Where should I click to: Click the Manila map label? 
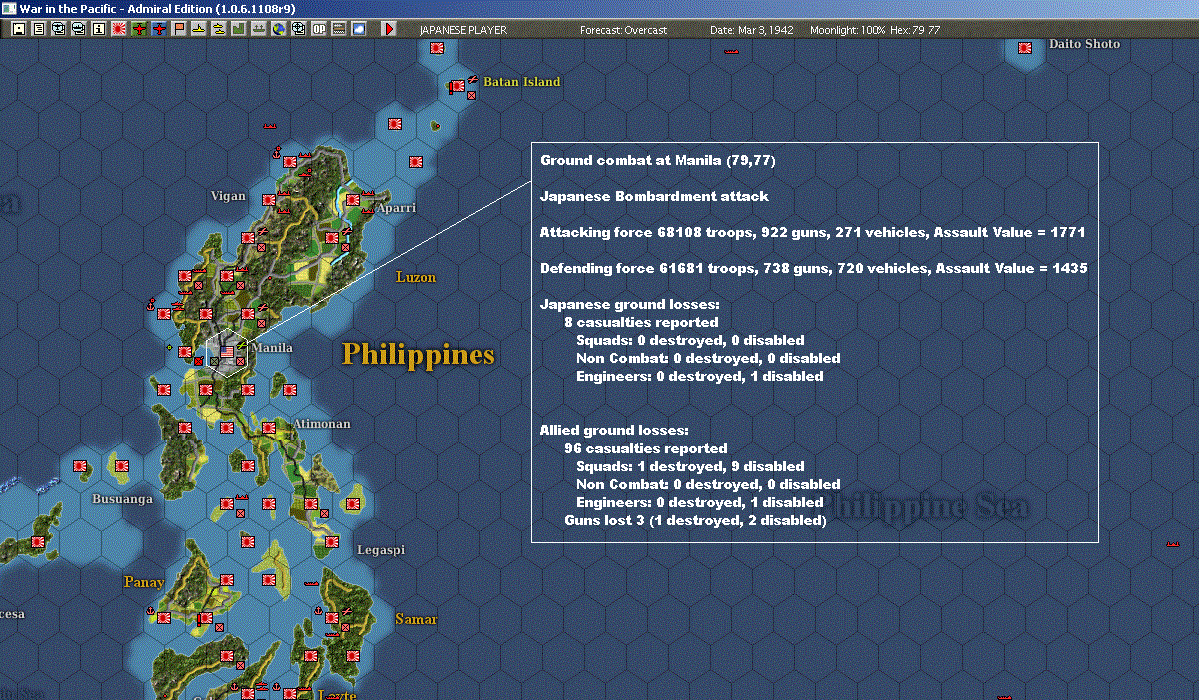[x=271, y=347]
